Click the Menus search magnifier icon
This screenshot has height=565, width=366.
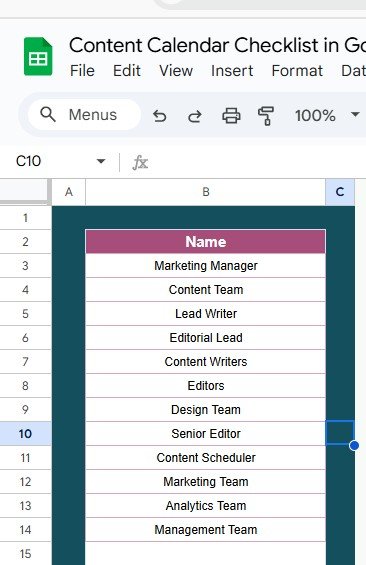(x=48, y=115)
